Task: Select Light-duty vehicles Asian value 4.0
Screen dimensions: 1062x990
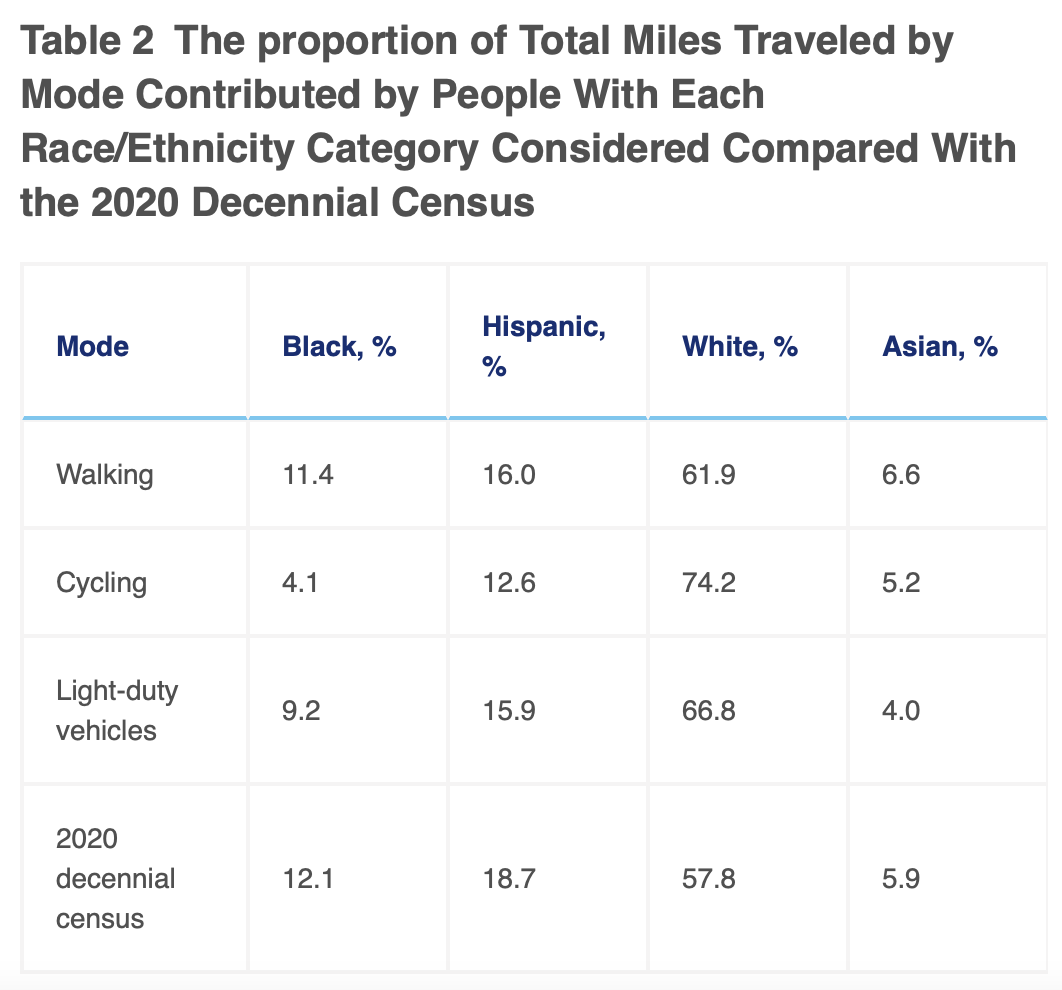Action: click(901, 711)
